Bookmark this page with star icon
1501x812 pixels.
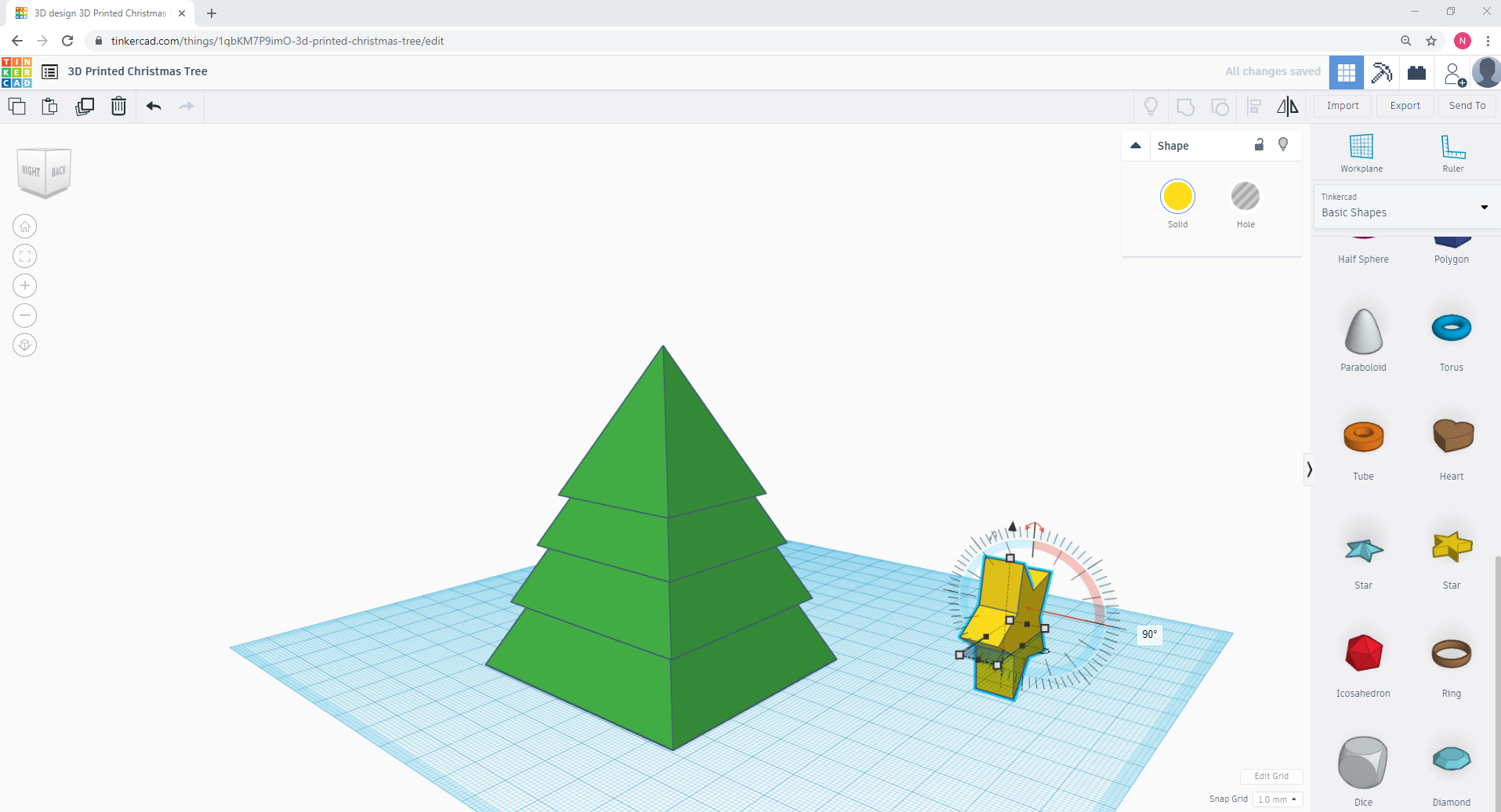click(1431, 41)
